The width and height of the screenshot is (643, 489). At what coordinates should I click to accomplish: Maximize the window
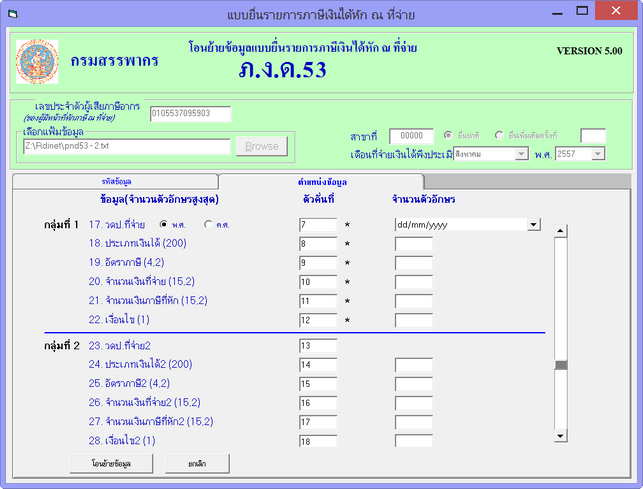(x=582, y=11)
